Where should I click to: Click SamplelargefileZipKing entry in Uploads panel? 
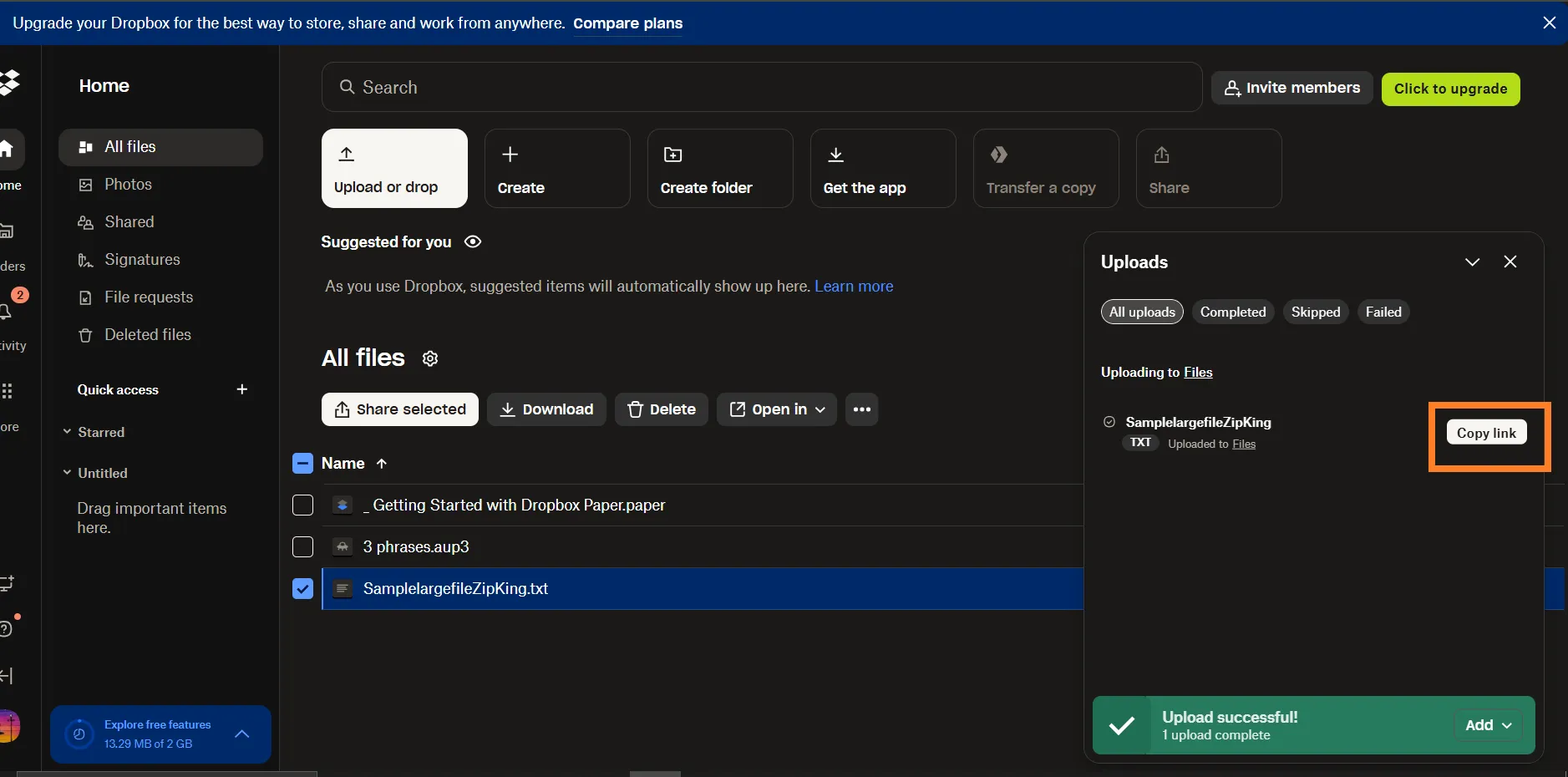[x=1198, y=423]
